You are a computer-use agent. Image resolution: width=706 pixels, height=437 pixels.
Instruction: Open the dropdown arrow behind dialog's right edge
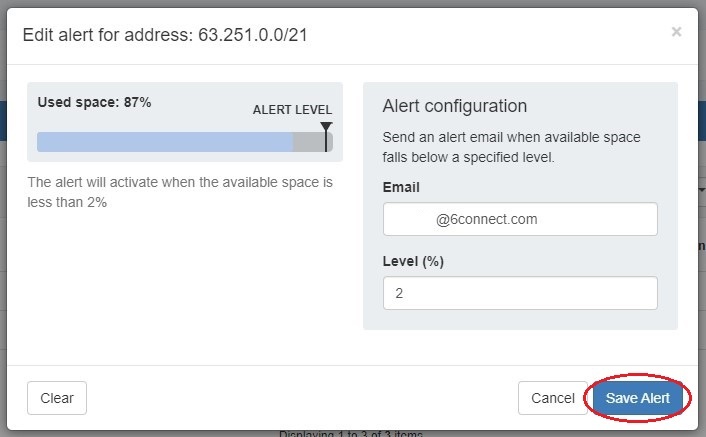(701, 188)
